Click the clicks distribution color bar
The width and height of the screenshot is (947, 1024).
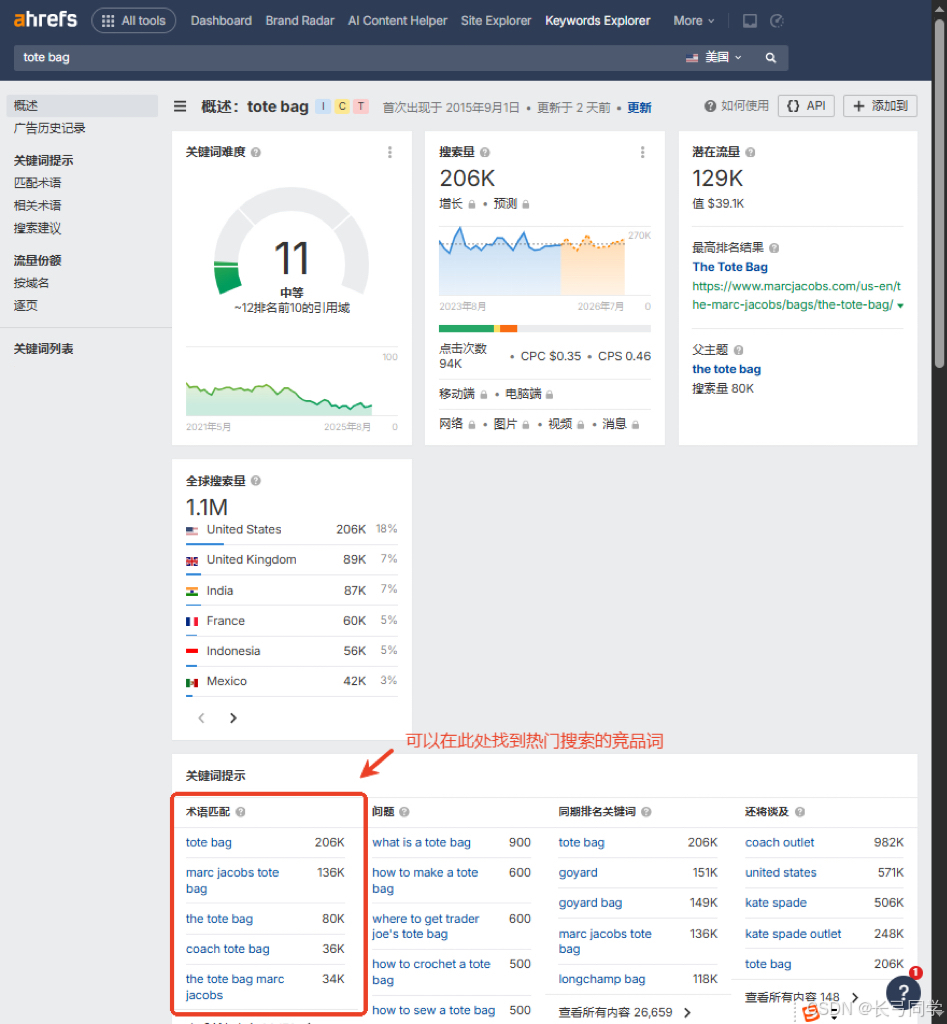(545, 328)
